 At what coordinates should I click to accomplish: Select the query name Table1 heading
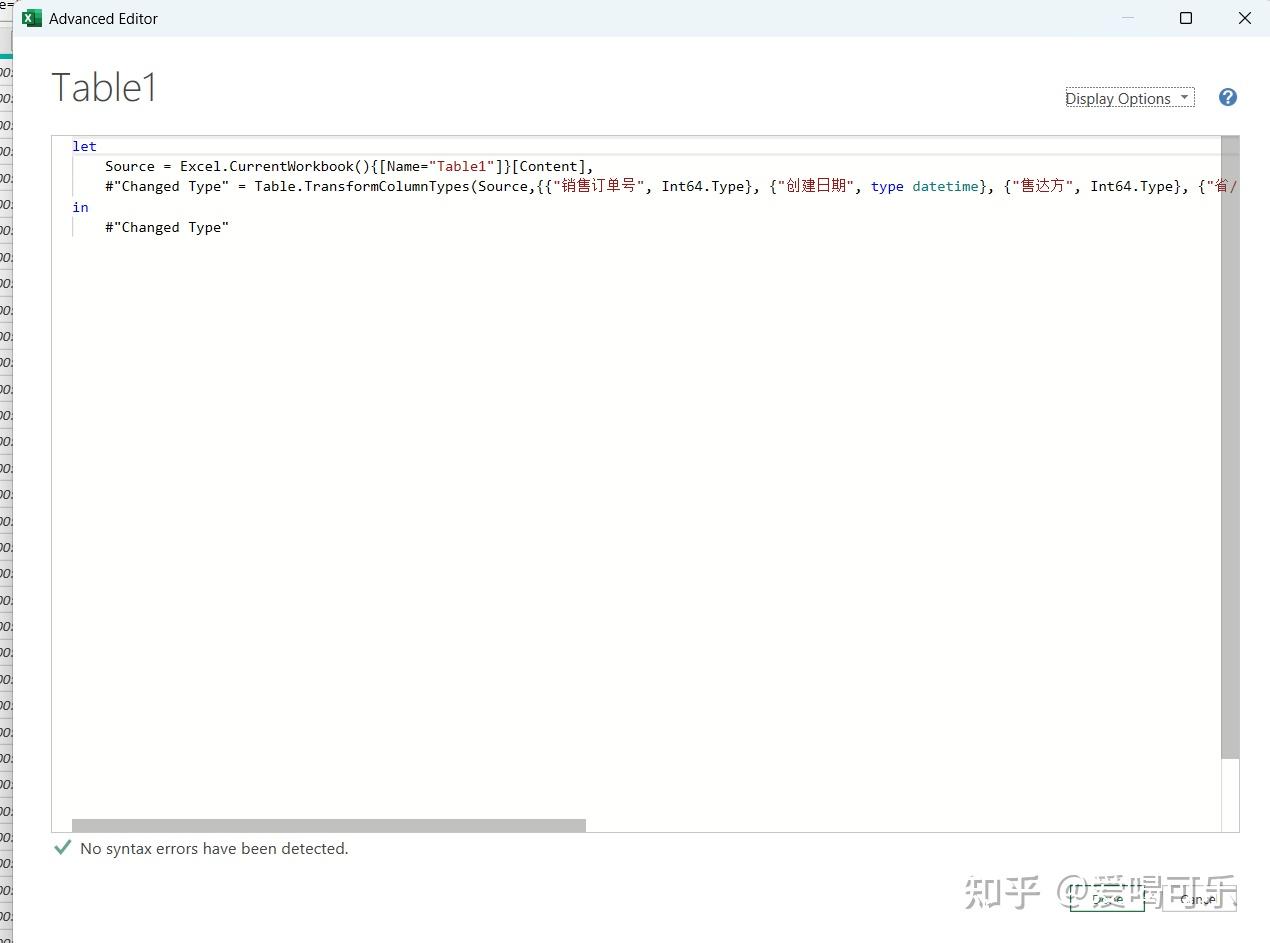point(104,87)
